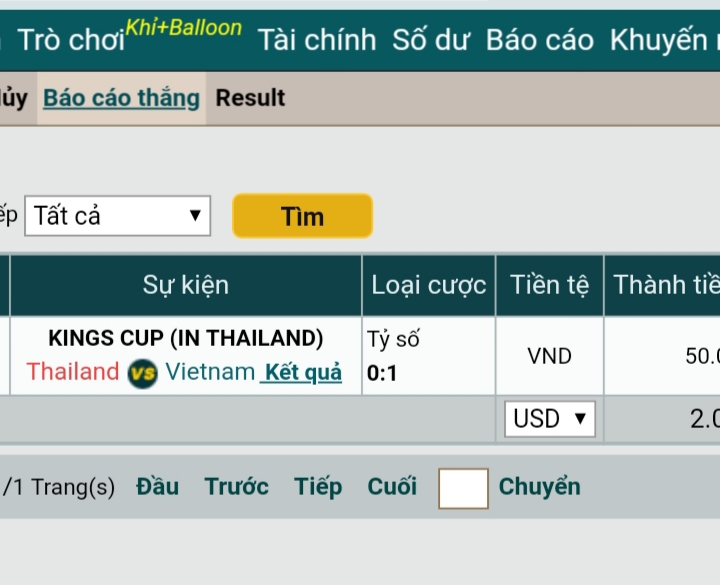Switch to the Result tab
720x585 pixels.
pyautogui.click(x=250, y=98)
